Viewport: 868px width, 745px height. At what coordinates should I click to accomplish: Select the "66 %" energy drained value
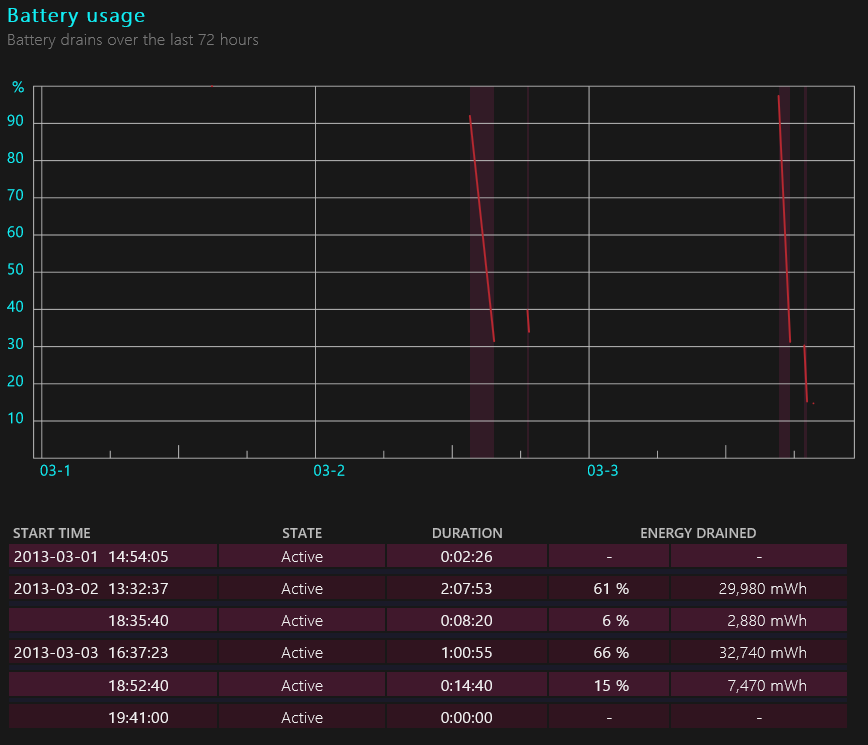611,653
